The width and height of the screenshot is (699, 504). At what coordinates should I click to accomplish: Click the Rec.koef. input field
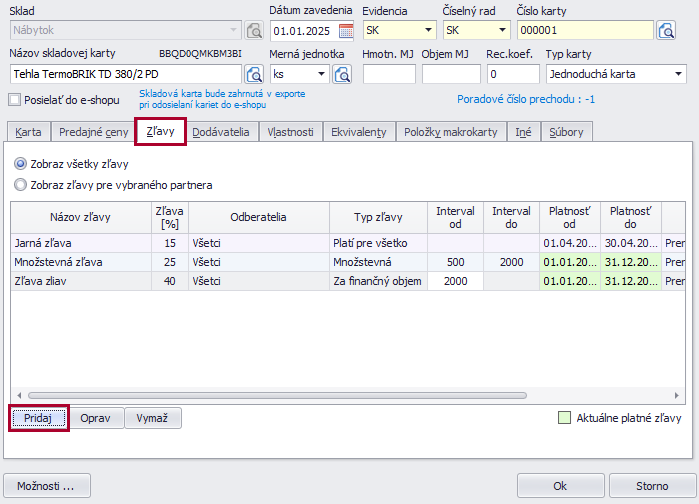(513, 74)
